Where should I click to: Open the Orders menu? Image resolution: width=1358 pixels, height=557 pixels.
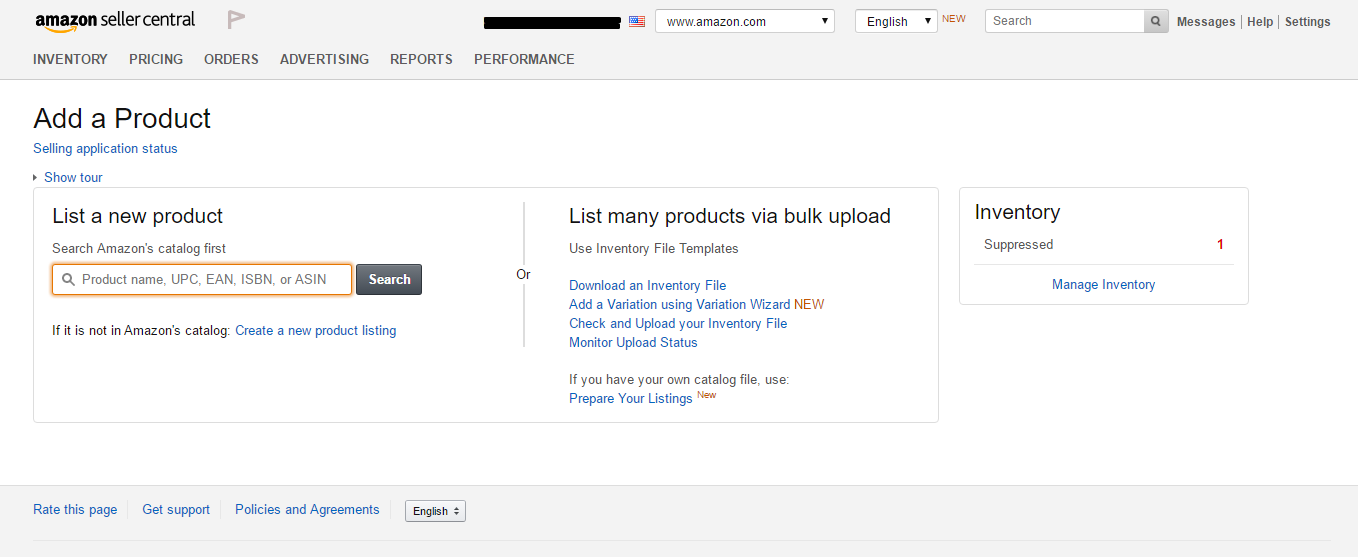click(231, 59)
